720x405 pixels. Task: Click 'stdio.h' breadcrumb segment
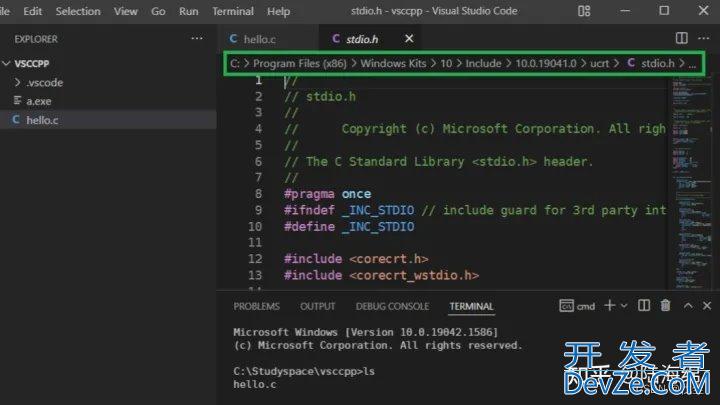(x=658, y=63)
